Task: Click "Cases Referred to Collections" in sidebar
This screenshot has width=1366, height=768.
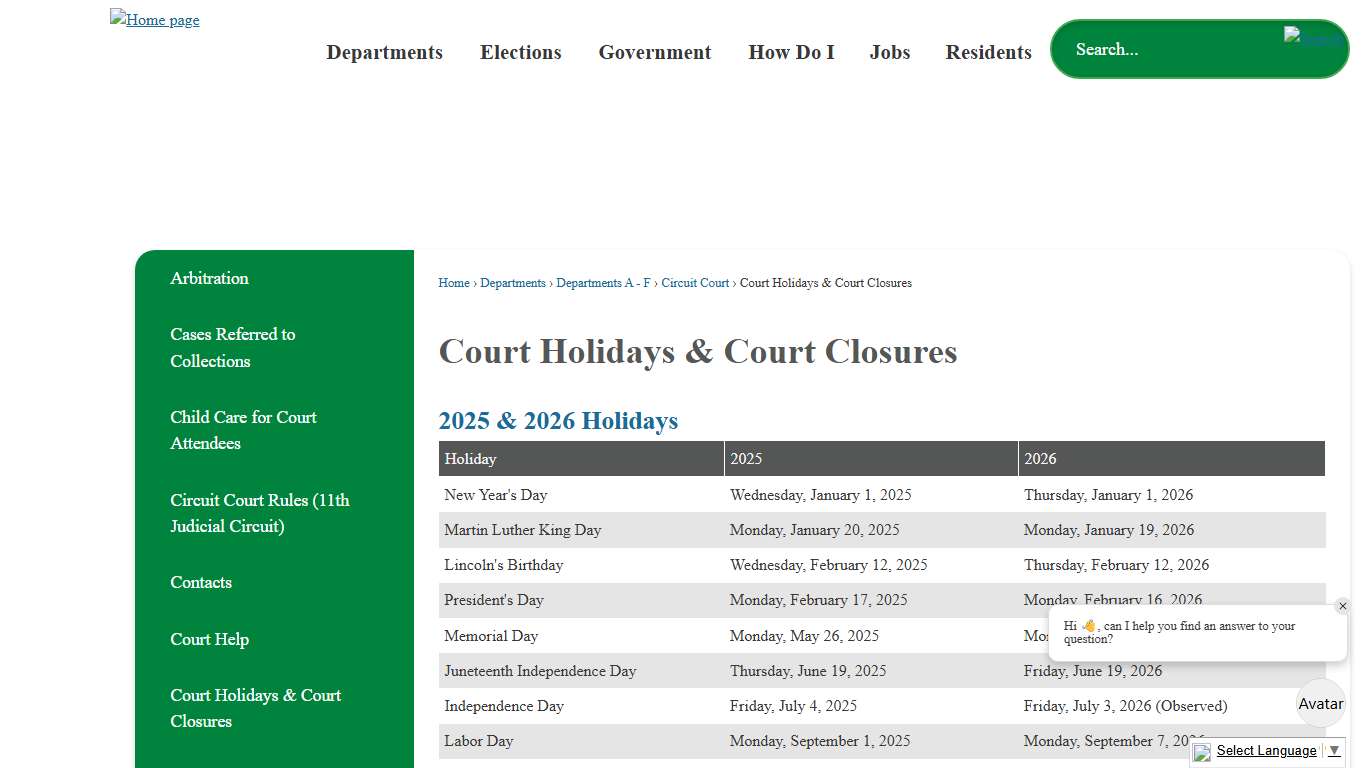Action: pyautogui.click(x=232, y=347)
